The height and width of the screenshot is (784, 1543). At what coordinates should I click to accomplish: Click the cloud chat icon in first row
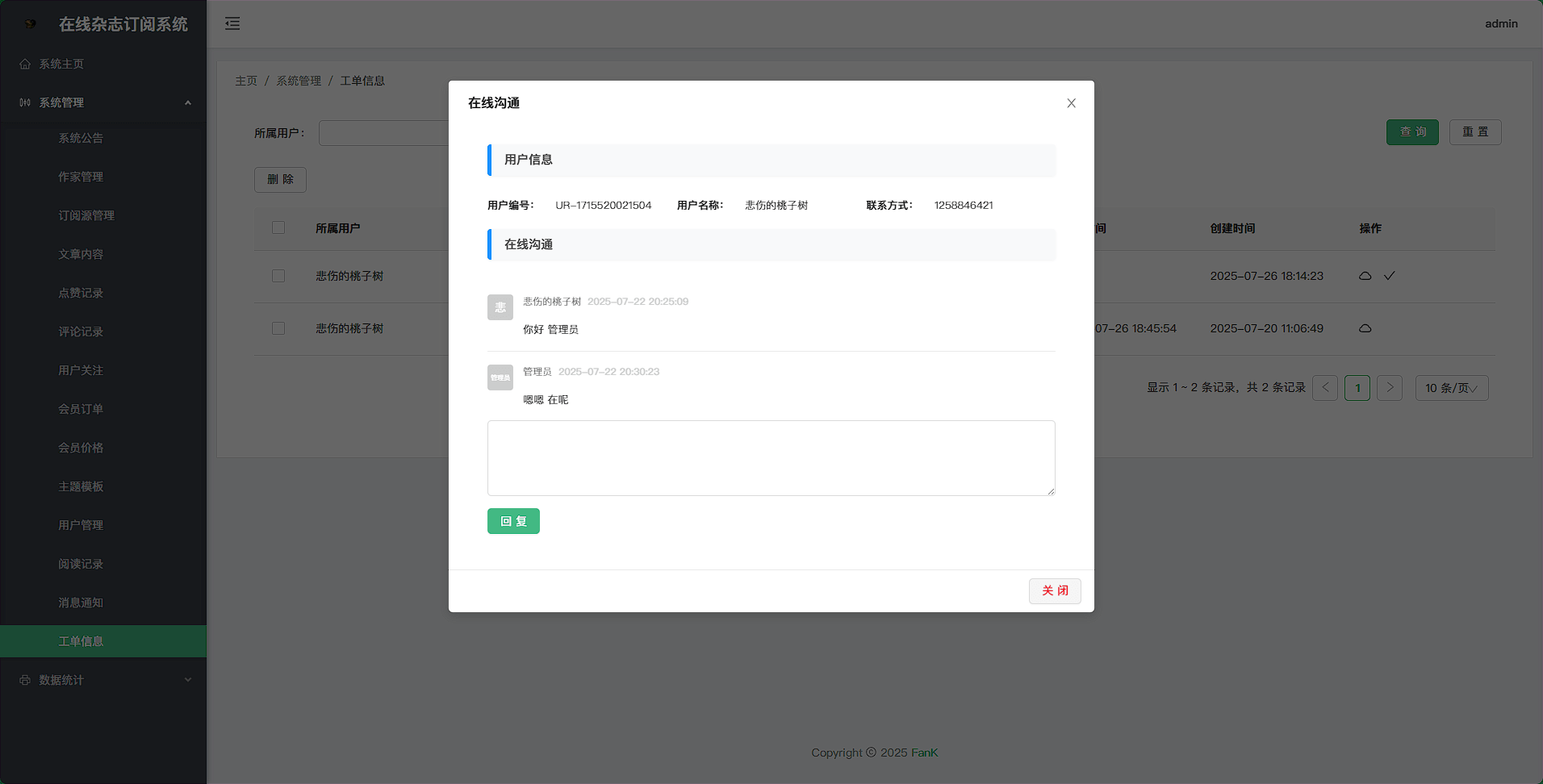coord(1365,276)
